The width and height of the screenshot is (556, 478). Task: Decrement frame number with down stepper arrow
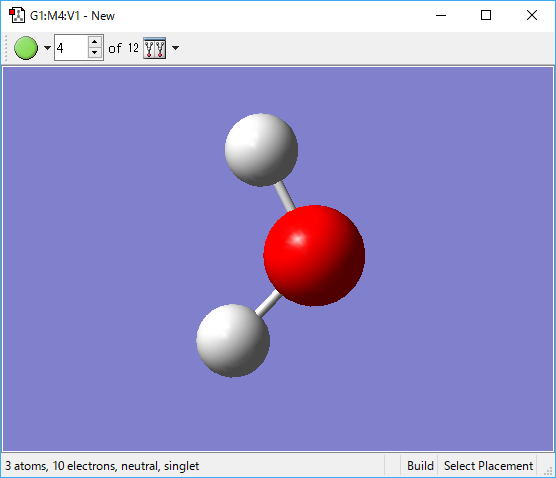pos(95,53)
